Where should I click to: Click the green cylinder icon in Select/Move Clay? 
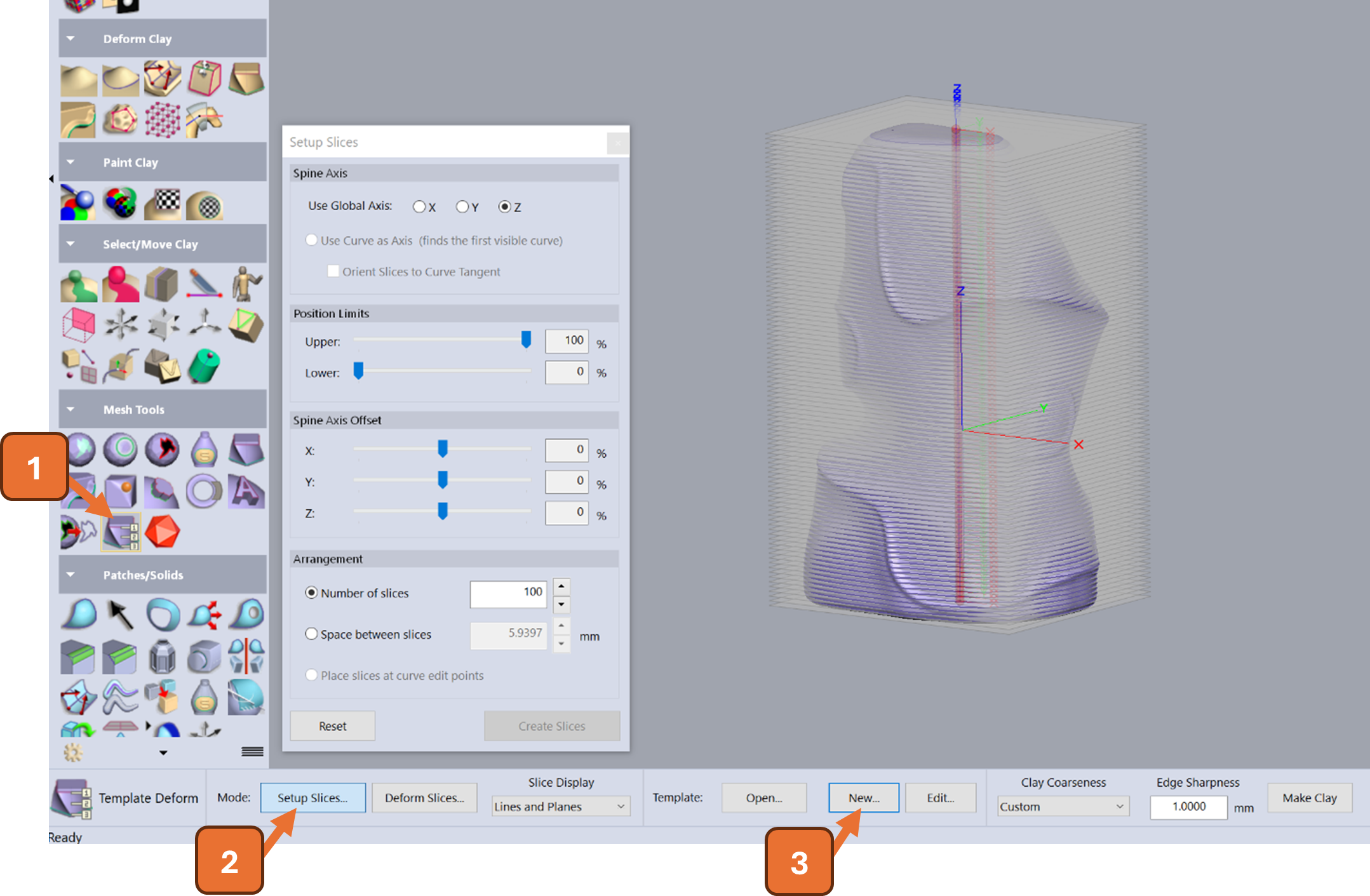[205, 366]
